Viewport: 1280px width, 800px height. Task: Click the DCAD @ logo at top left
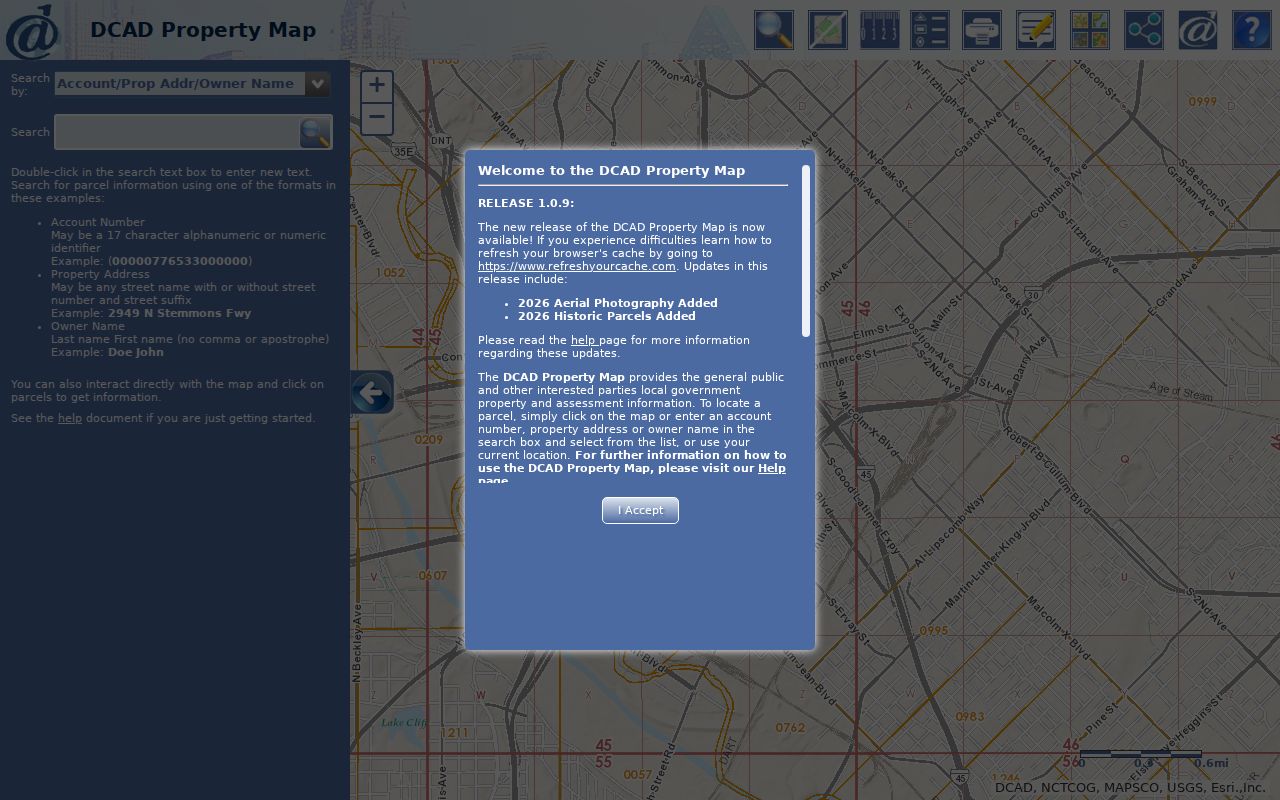pyautogui.click(x=32, y=31)
